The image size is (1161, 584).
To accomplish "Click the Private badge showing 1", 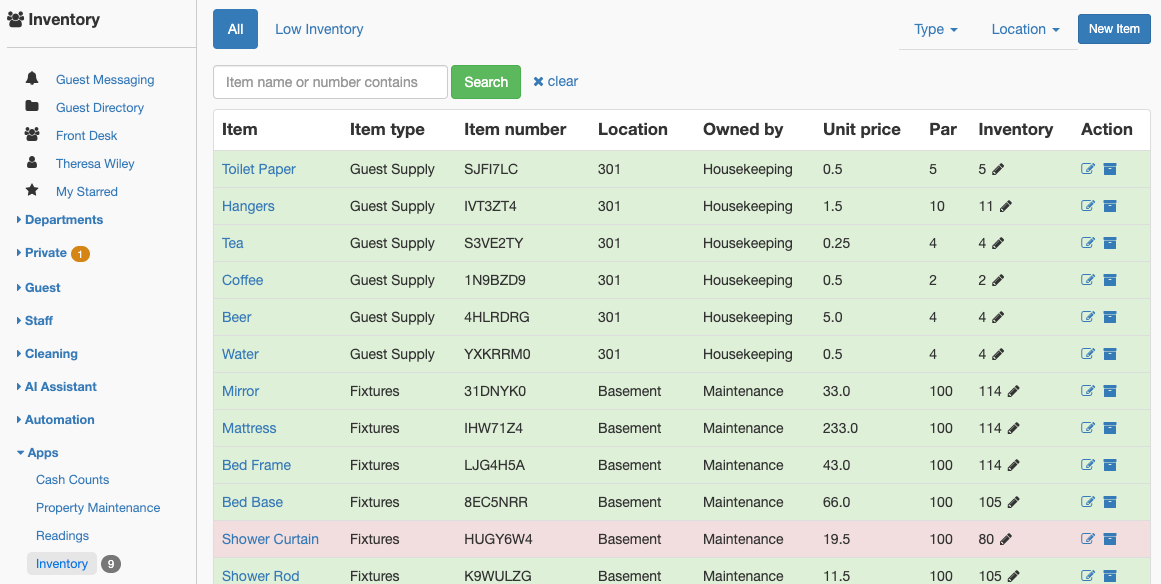I will pos(80,254).
